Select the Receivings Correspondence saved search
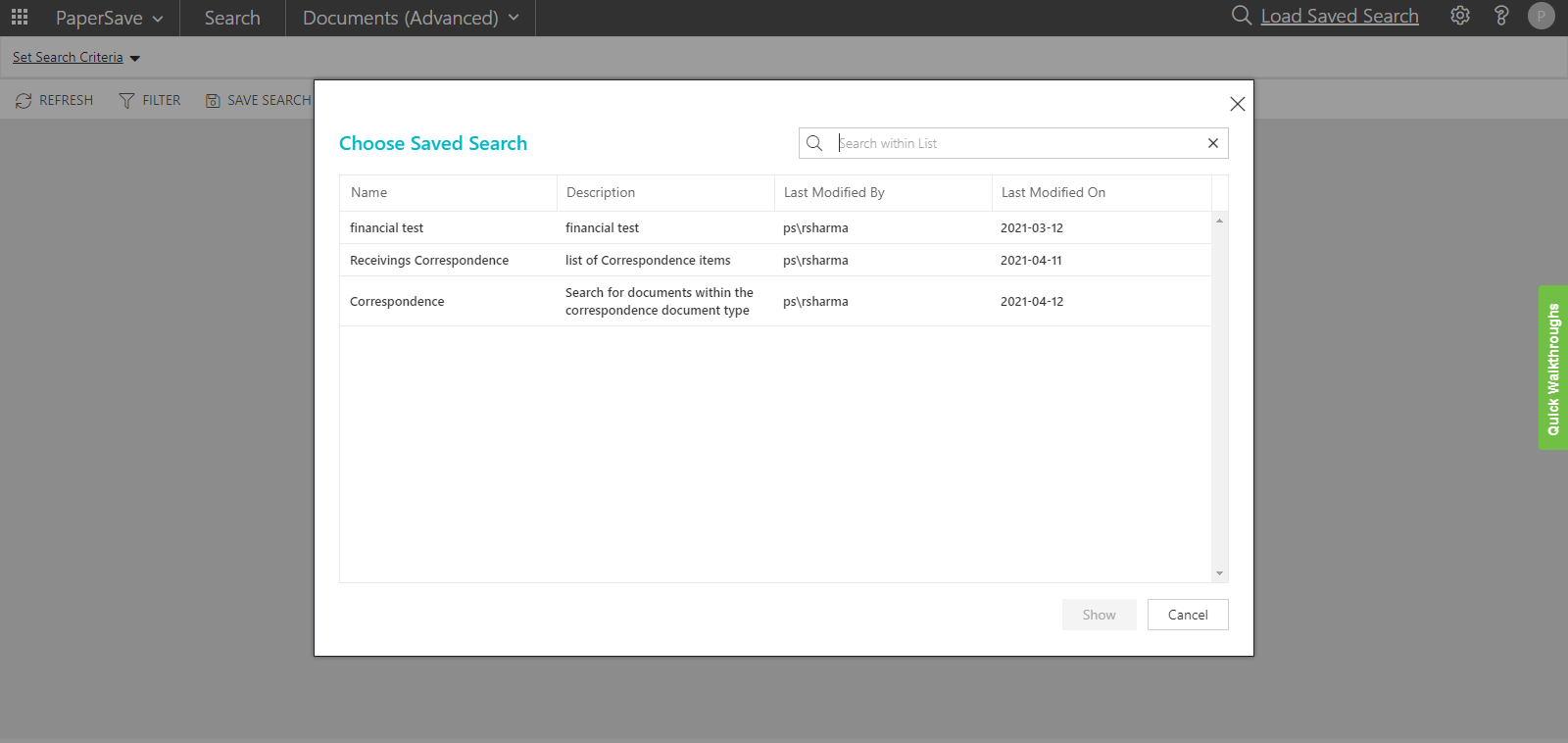Screen dimensions: 1568x743 (x=429, y=260)
